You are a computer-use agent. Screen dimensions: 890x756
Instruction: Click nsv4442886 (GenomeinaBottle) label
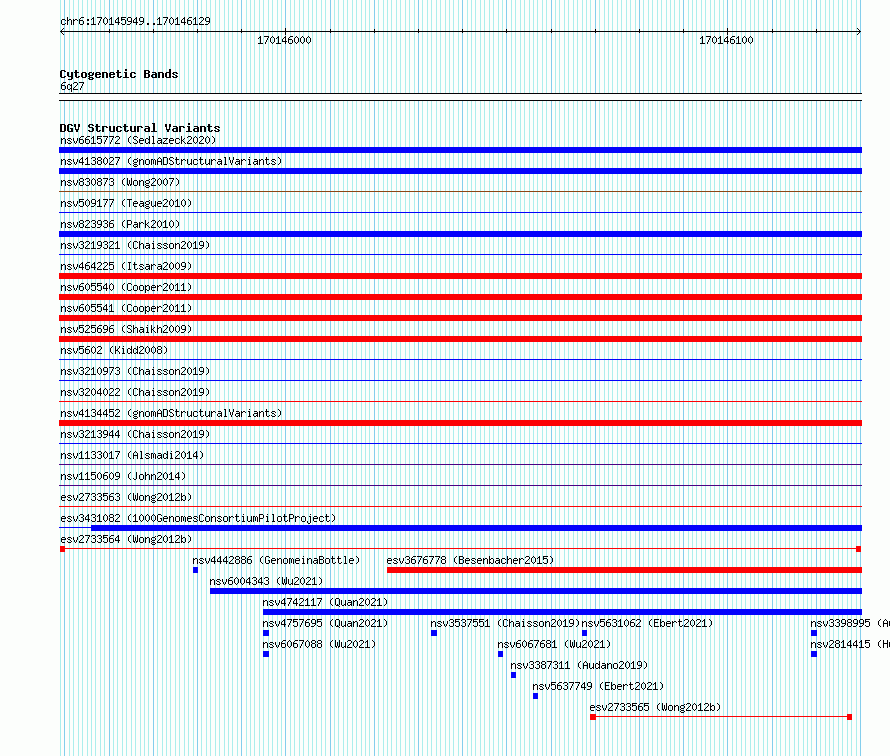276,560
